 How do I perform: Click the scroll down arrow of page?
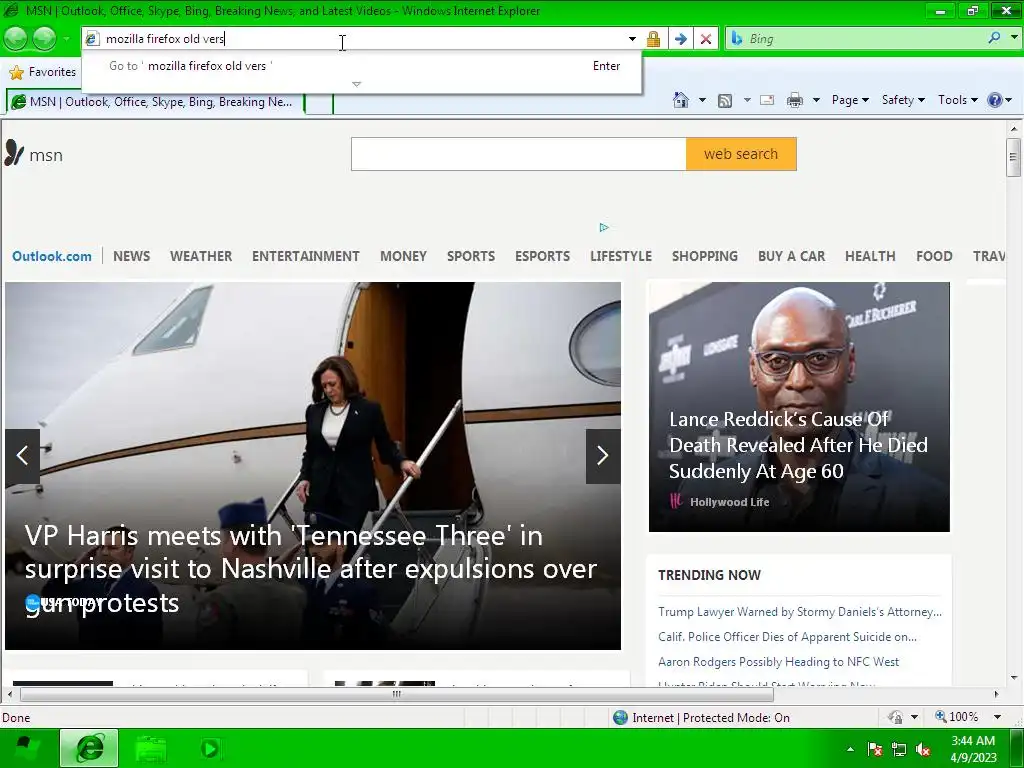pos(1013,678)
